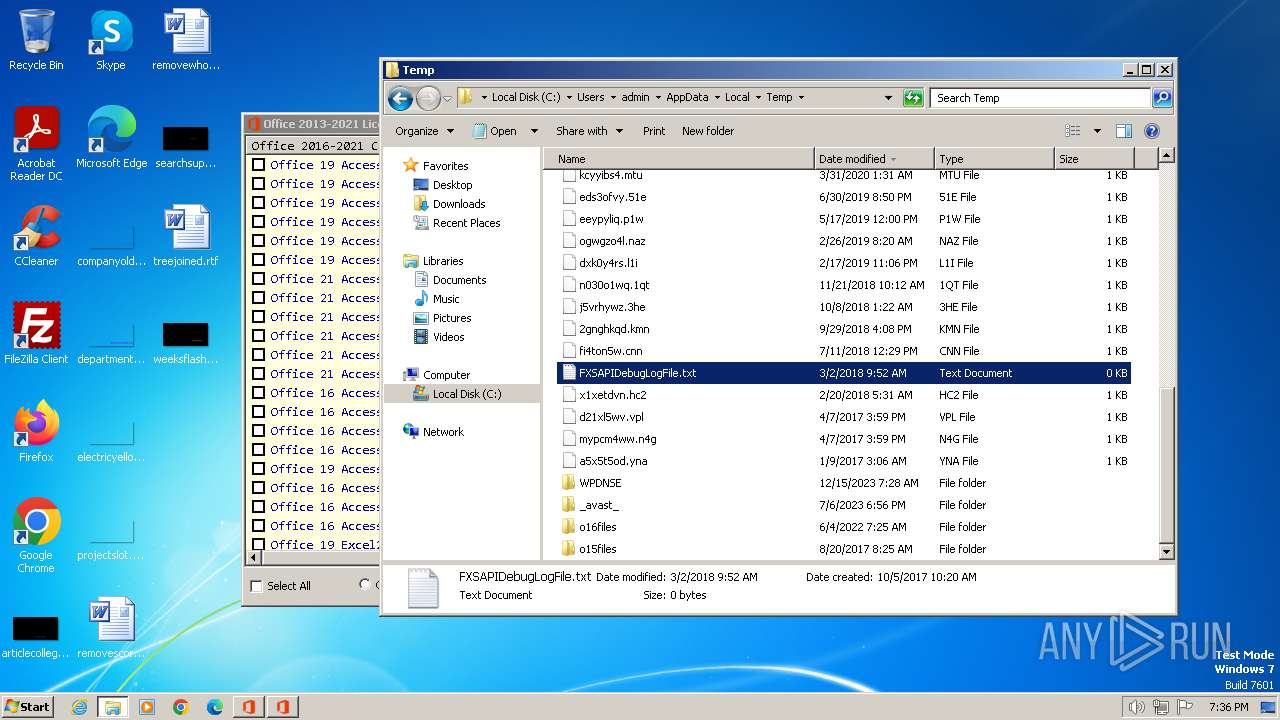Tick the first Office 21 Access checkbox
Image resolution: width=1280 pixels, height=720 pixels.
[x=258, y=279]
